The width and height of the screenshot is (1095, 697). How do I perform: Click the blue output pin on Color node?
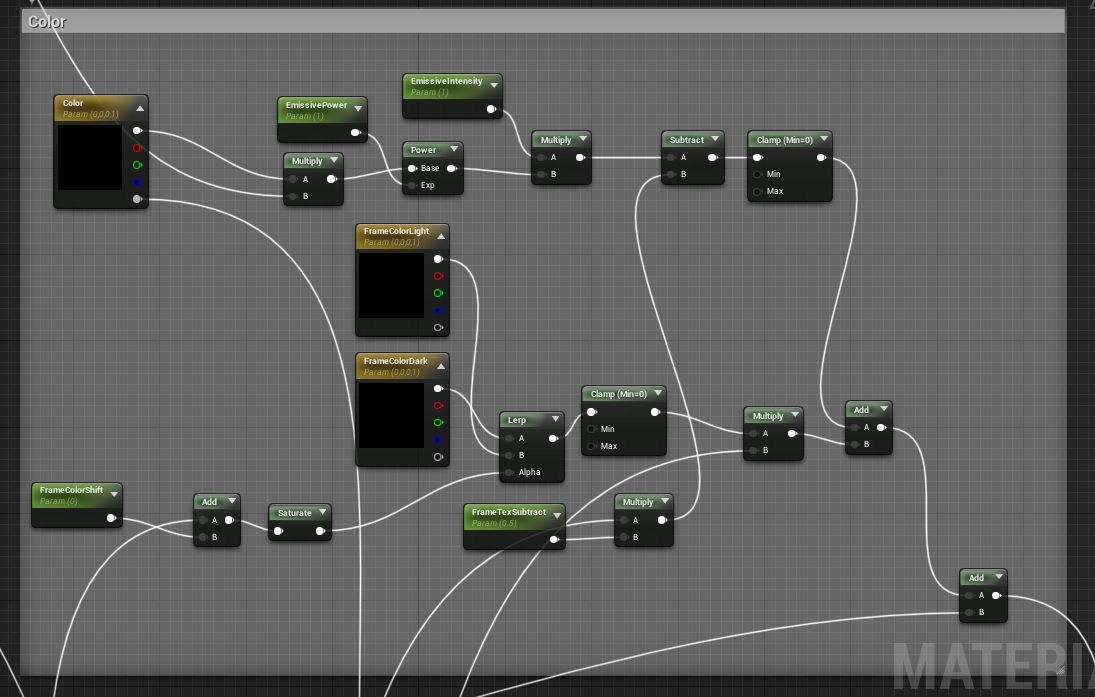click(137, 182)
